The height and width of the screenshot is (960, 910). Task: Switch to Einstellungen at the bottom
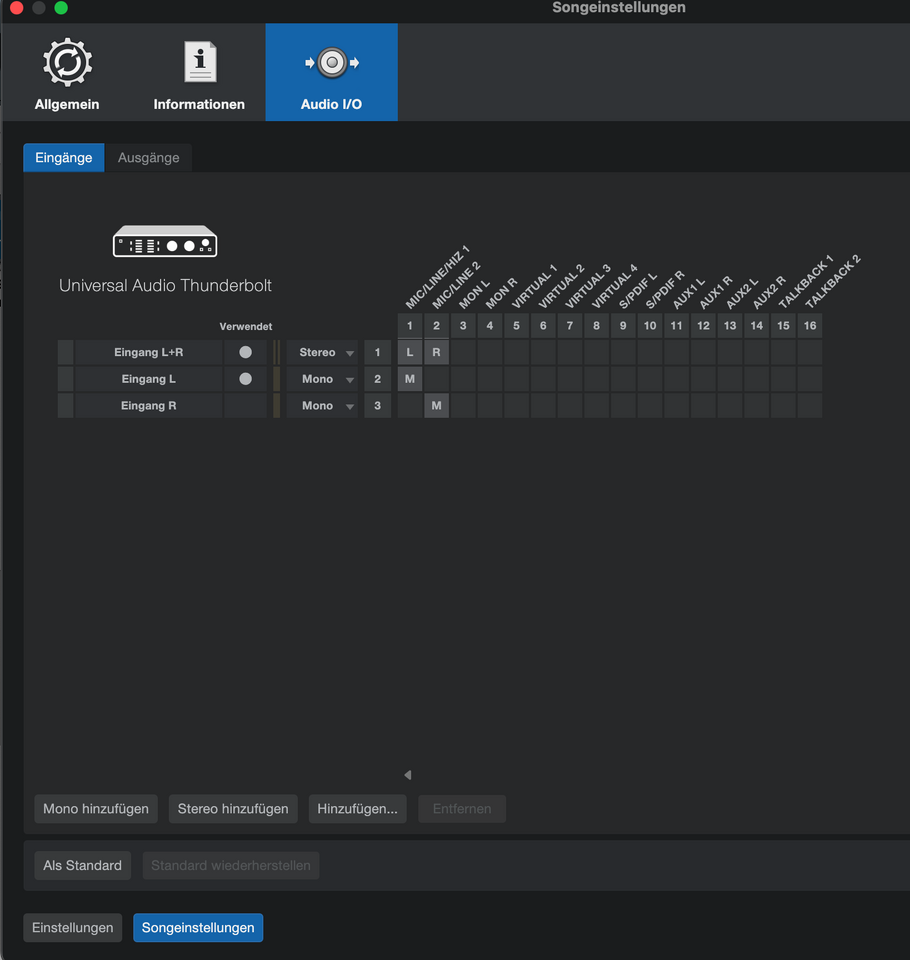(x=73, y=928)
